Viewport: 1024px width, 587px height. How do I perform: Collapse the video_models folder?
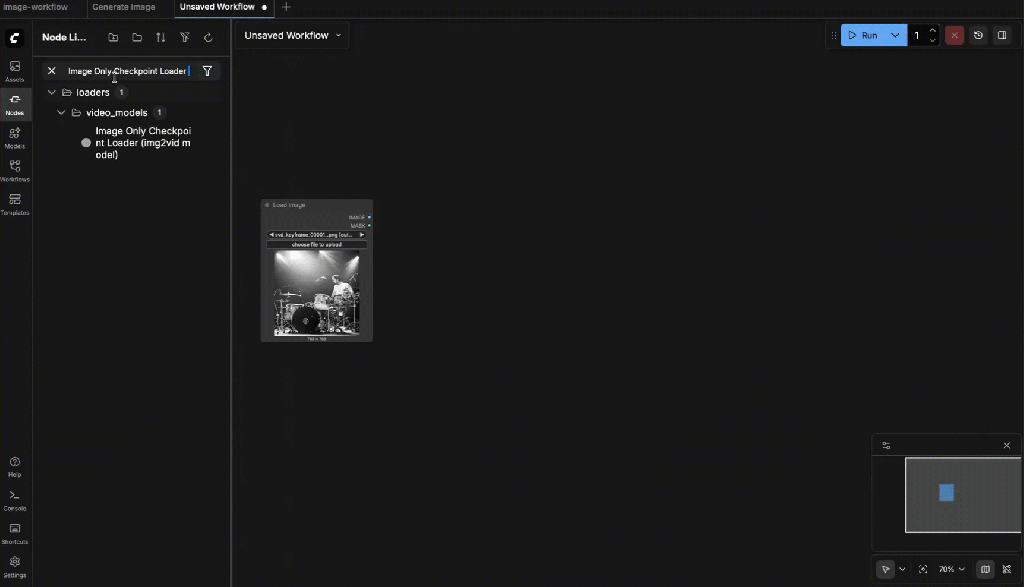point(62,113)
